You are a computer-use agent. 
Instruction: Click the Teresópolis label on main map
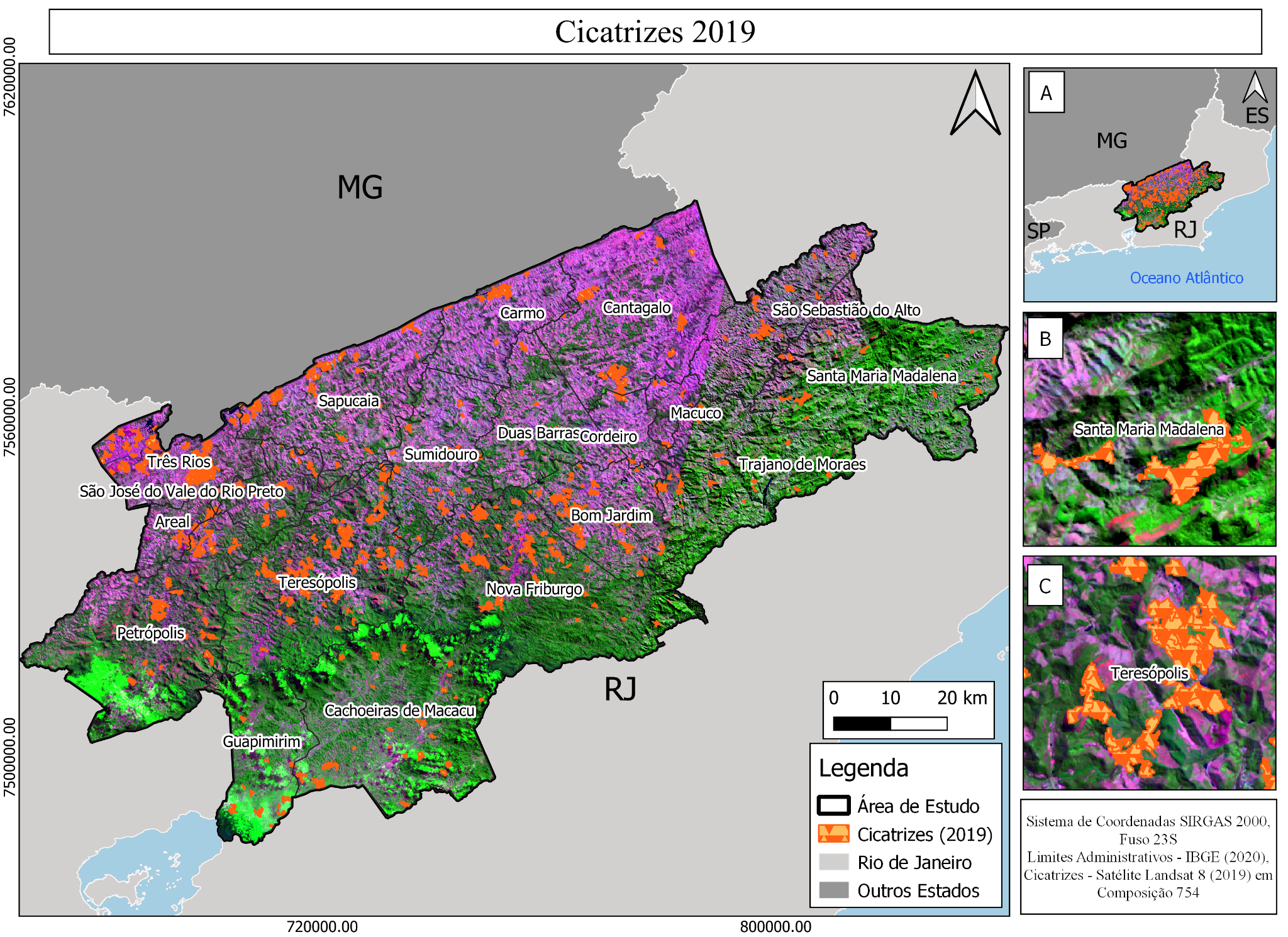pyautogui.click(x=317, y=582)
